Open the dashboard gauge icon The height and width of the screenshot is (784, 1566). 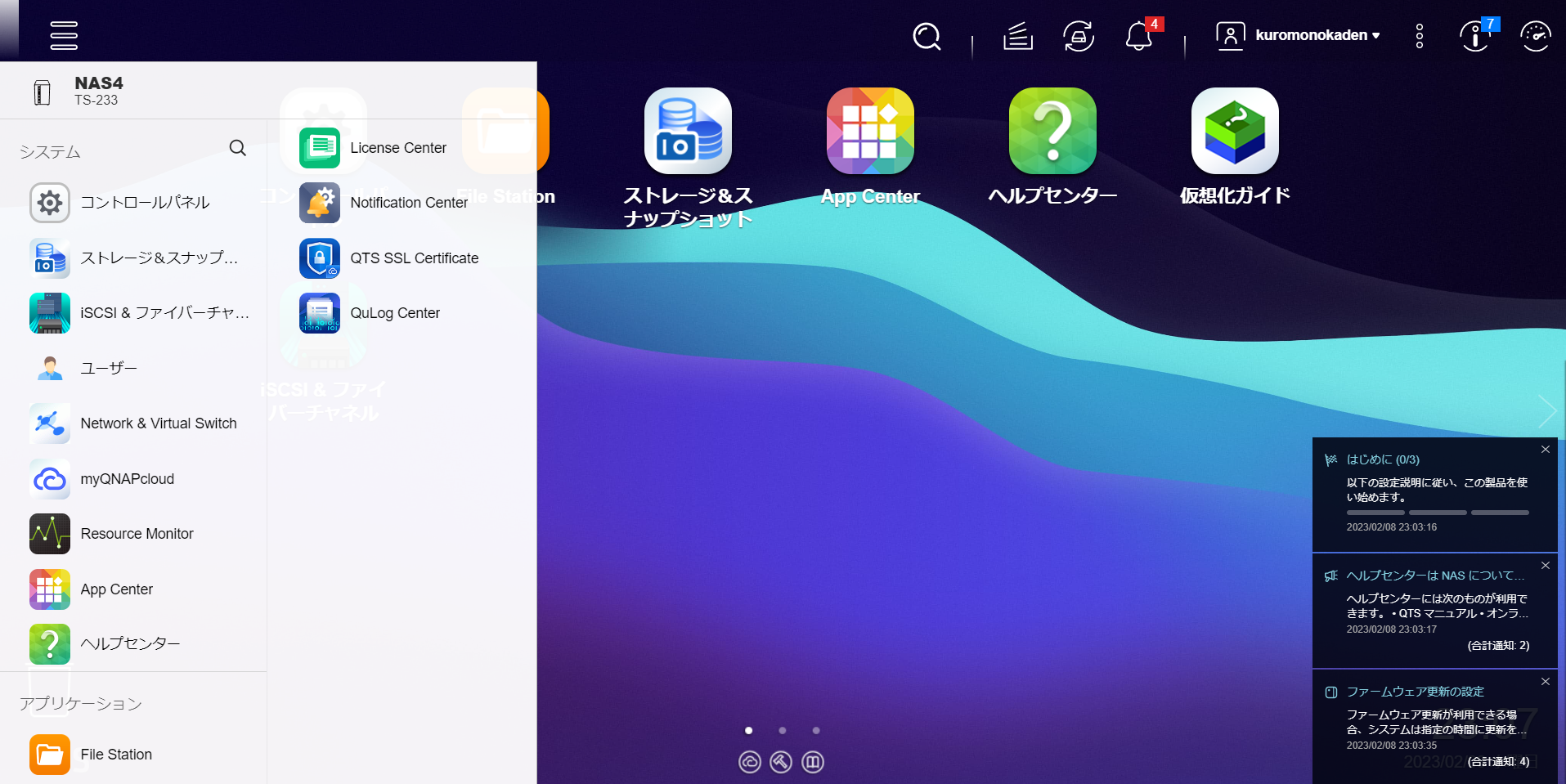[1536, 36]
